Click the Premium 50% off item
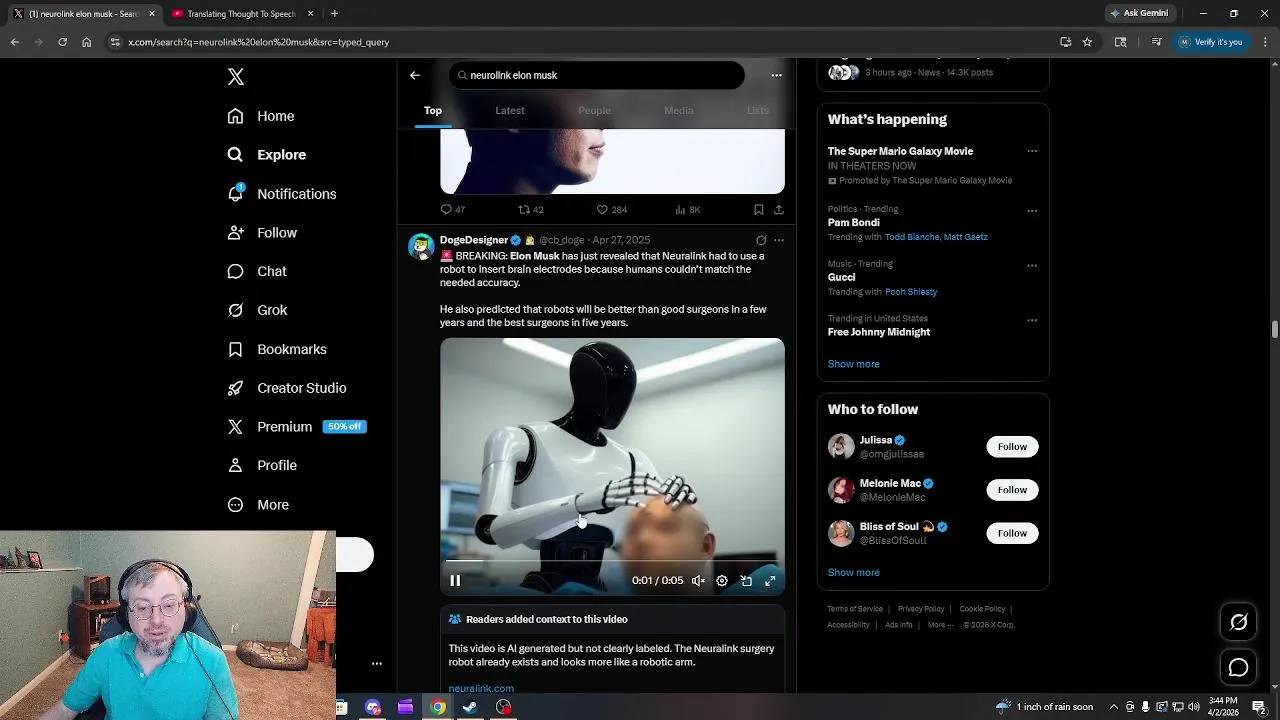 pyautogui.click(x=297, y=427)
